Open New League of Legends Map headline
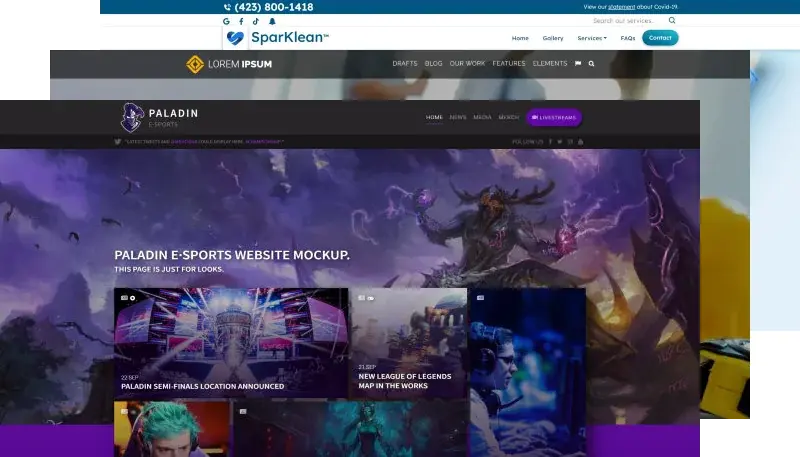This screenshot has height=457, width=800. pos(405,381)
